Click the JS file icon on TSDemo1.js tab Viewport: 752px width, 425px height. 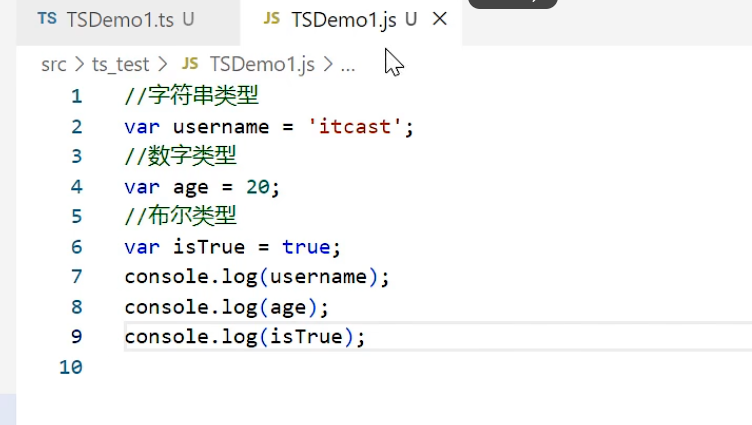(271, 19)
